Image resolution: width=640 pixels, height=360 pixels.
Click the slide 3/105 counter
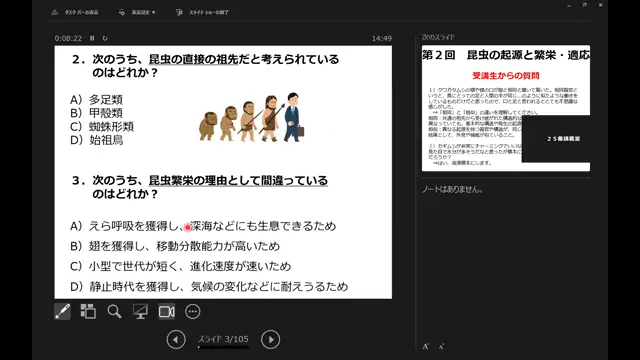coord(223,339)
